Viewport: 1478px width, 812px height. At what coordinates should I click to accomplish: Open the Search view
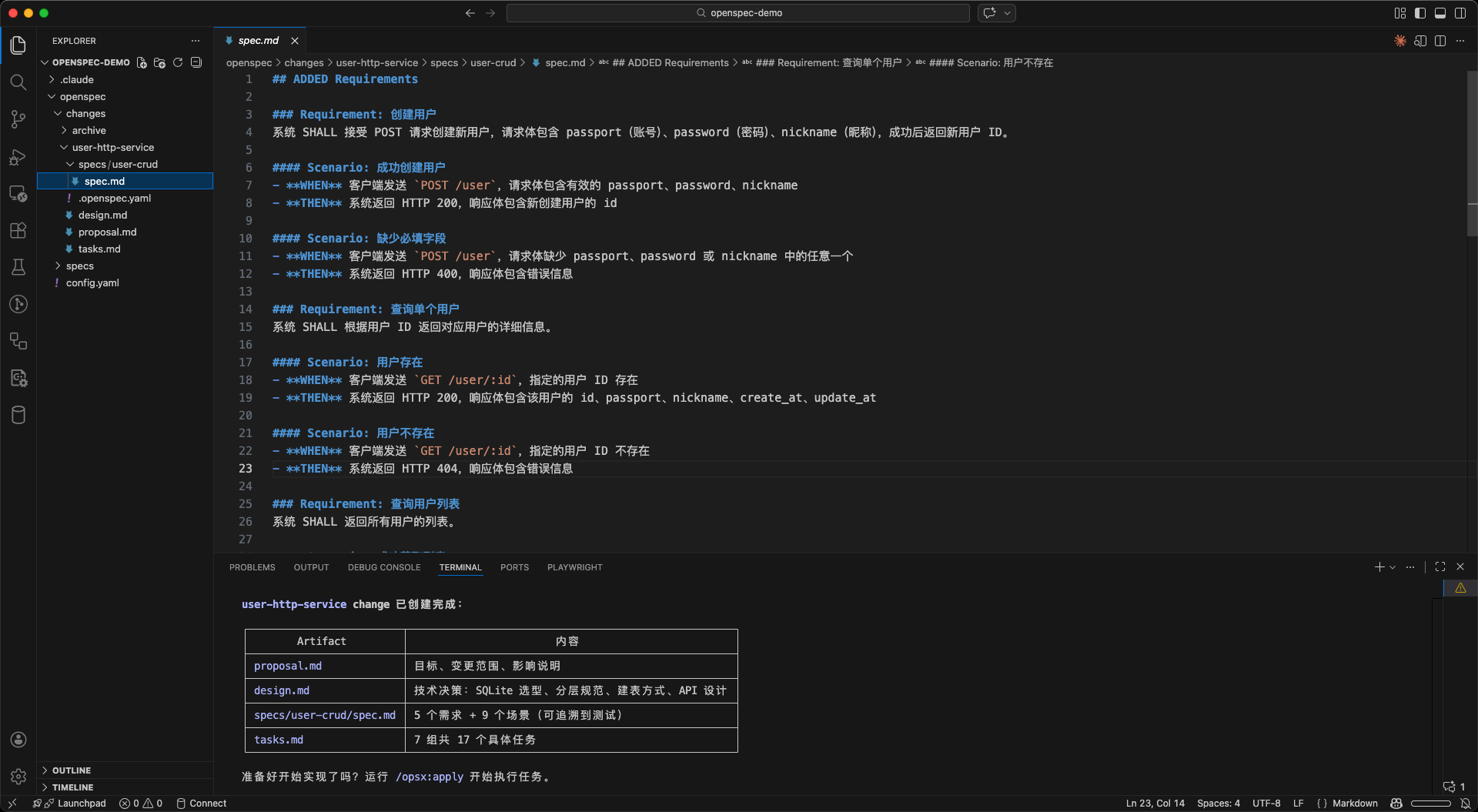tap(18, 82)
